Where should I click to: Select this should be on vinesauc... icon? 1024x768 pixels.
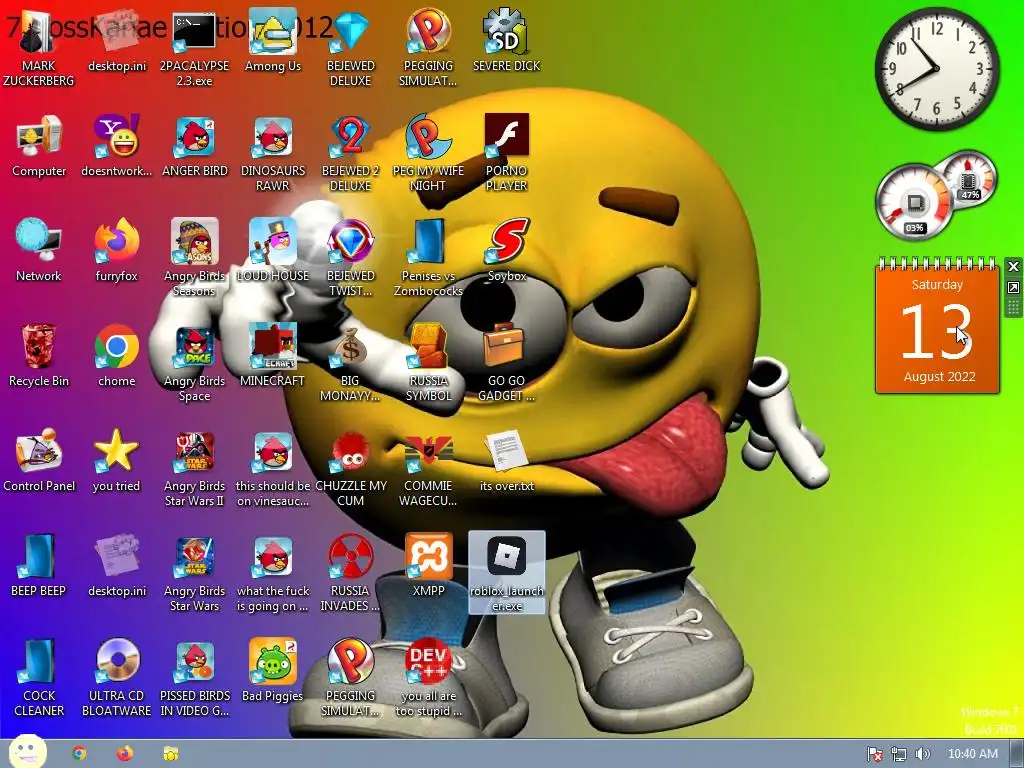click(x=272, y=468)
